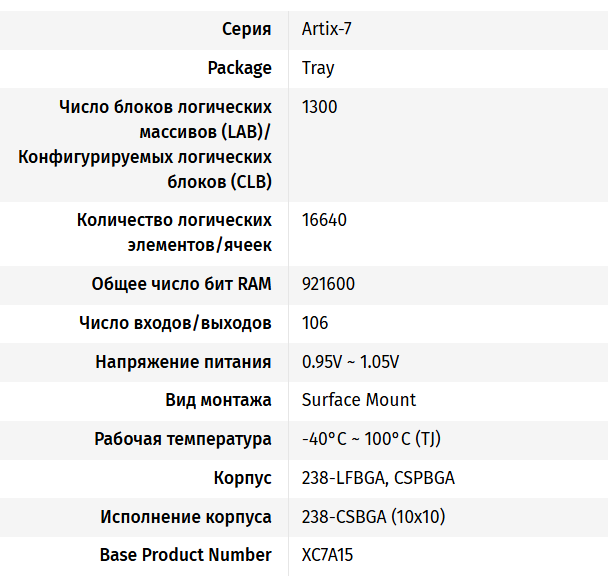Click the Количество логических элементов/ячеек label
This screenshot has height=585, width=608.
174,233
